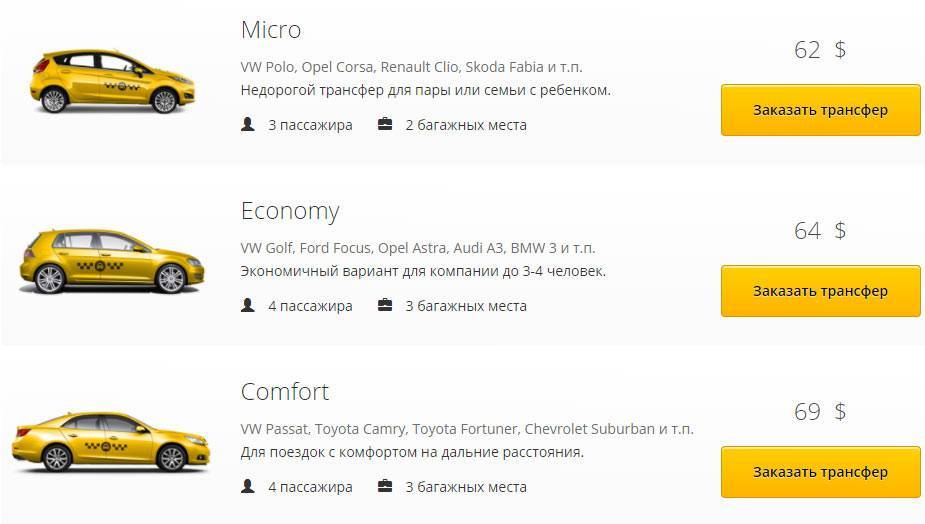Order the Comfort transfer for 69 $
This screenshot has height=524, width=925.
[x=820, y=472]
